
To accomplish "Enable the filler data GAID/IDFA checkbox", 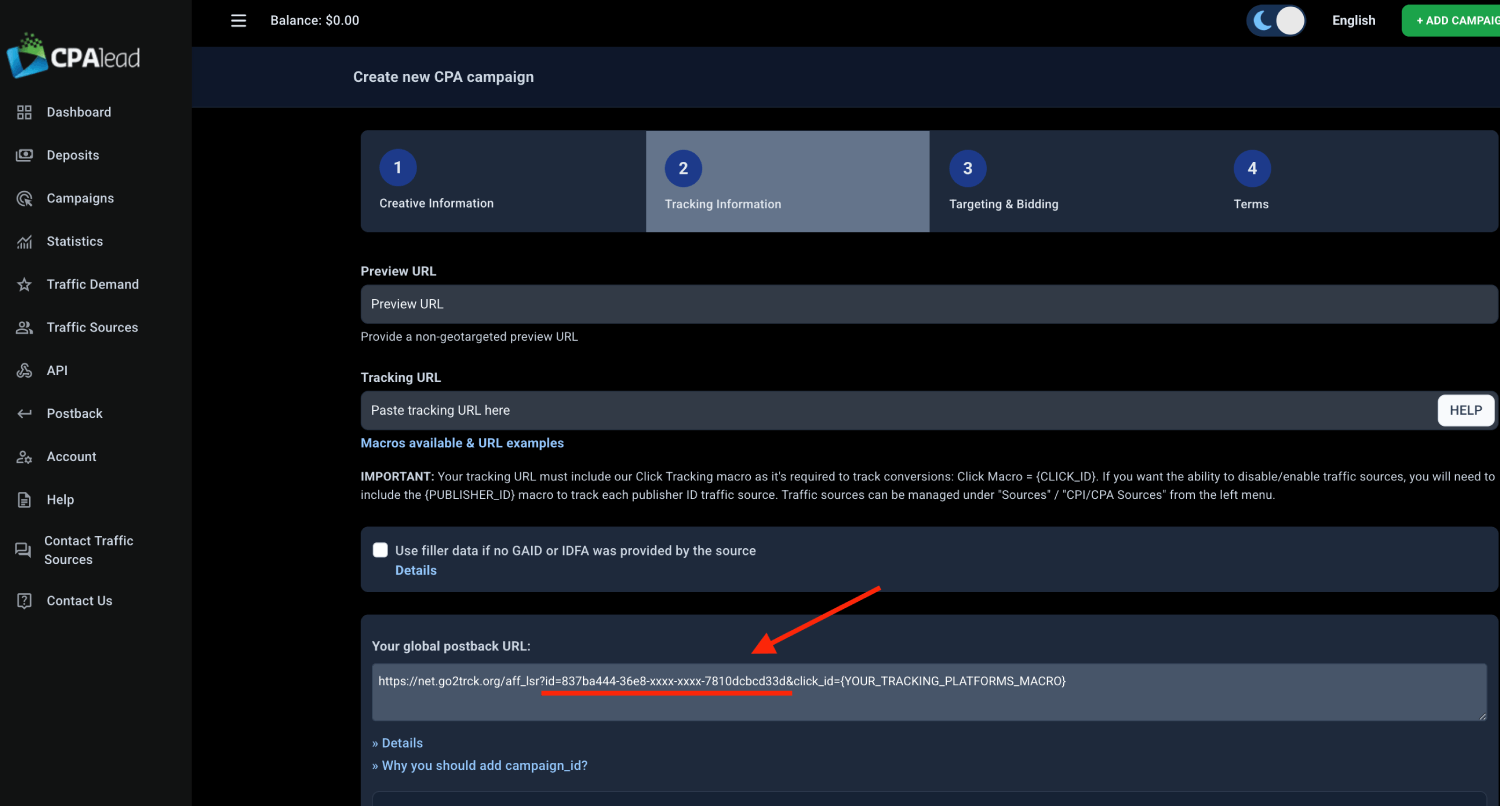I will click(x=380, y=550).
